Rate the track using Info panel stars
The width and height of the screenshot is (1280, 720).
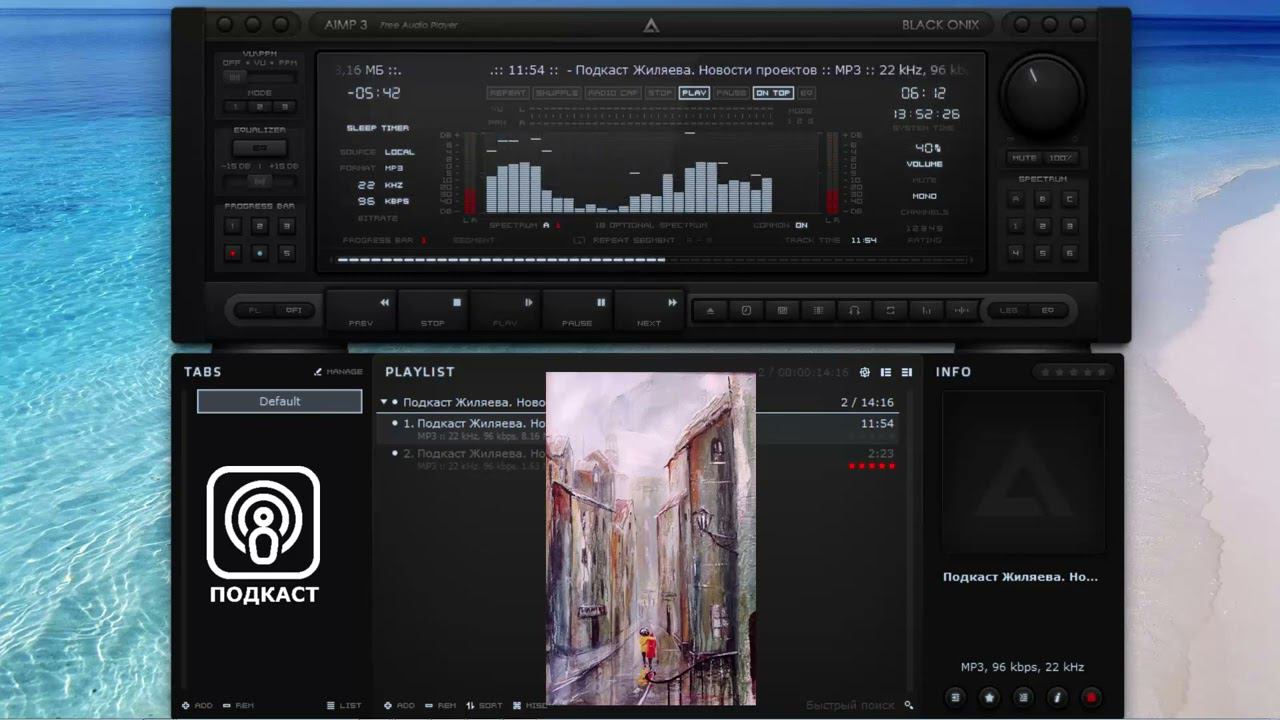point(1074,372)
